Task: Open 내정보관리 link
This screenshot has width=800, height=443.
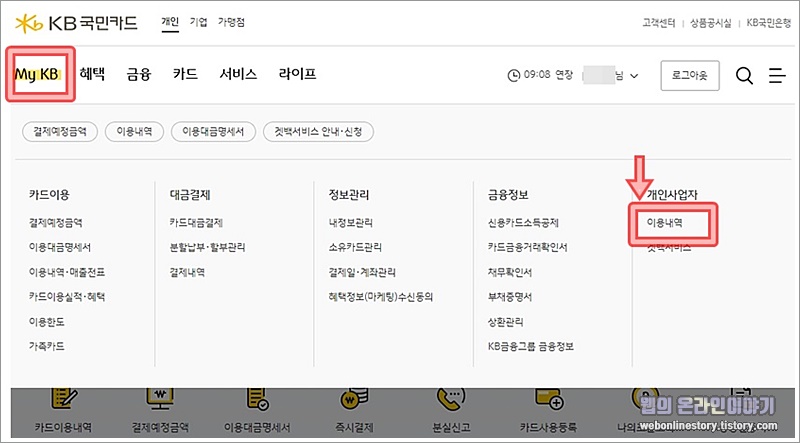Action: (351, 223)
